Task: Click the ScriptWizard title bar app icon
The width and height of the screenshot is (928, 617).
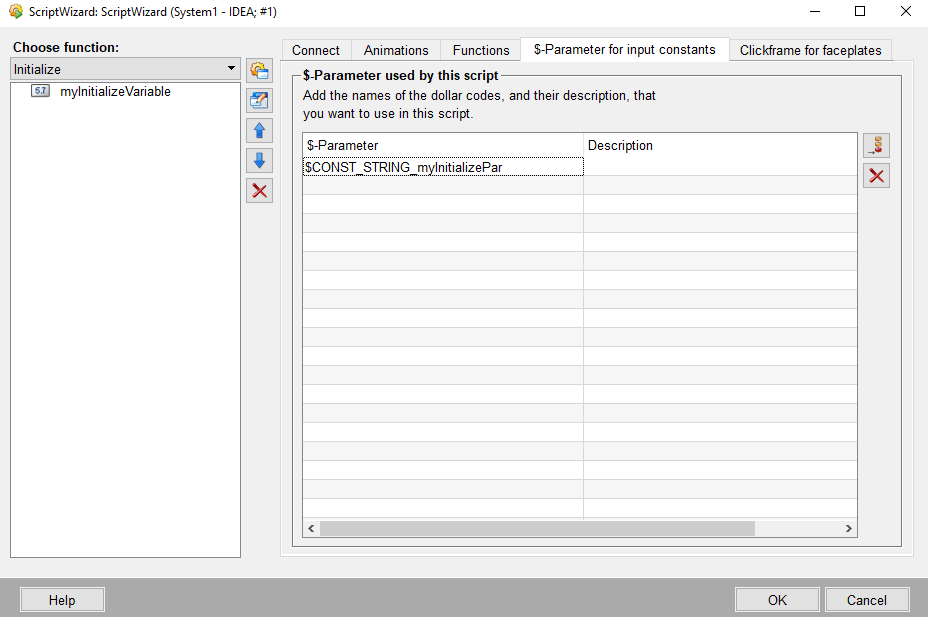Action: click(16, 12)
